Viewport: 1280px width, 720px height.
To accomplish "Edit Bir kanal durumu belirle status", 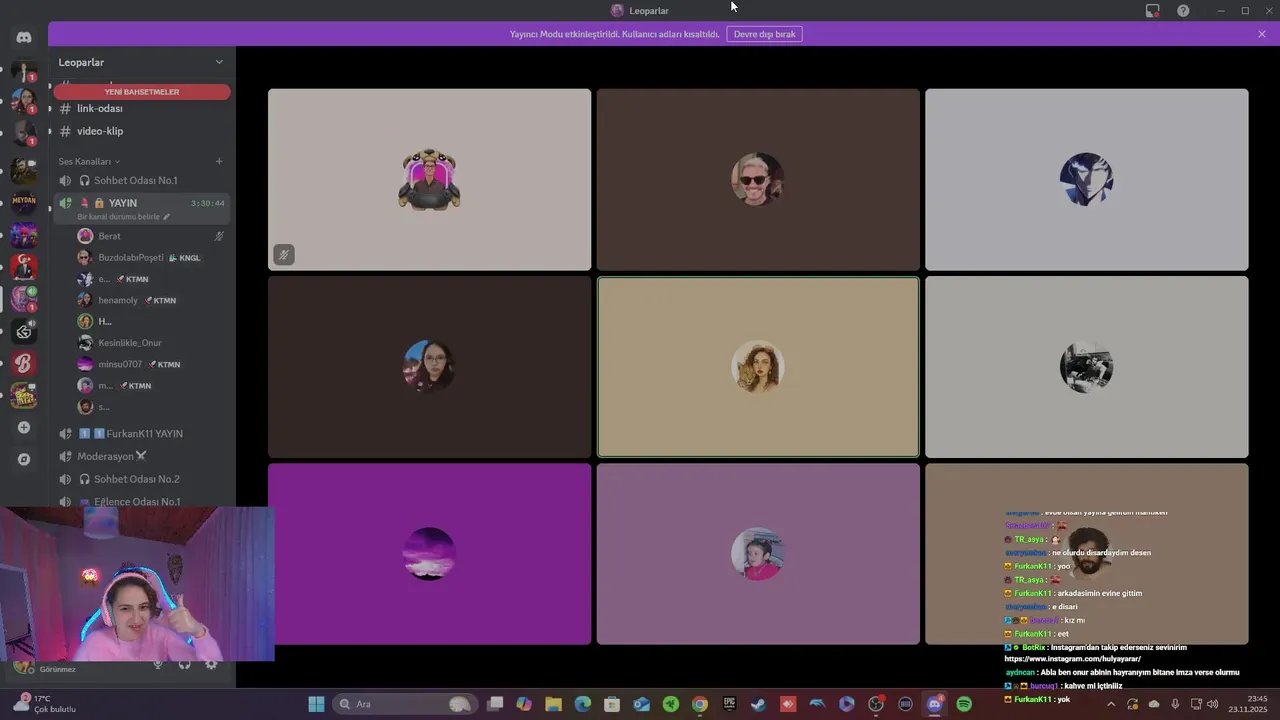I will click(x=124, y=217).
